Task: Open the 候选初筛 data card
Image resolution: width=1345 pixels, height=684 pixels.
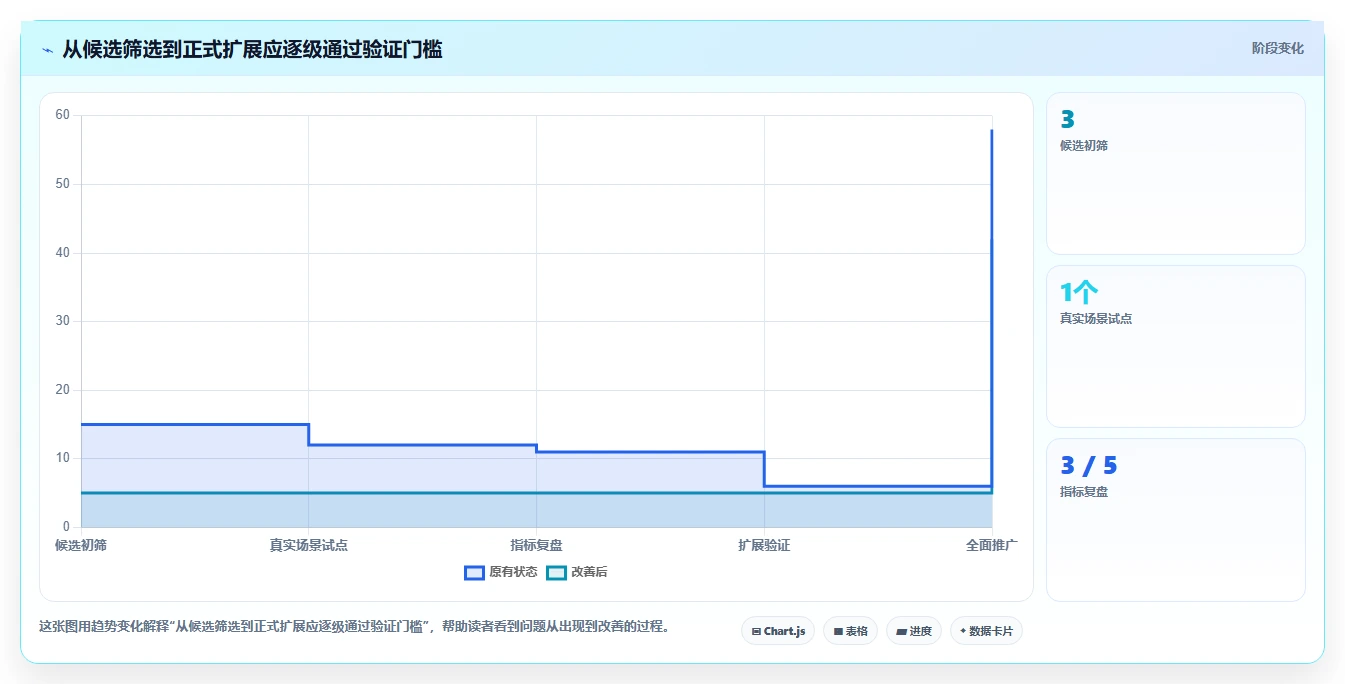Action: click(1175, 173)
